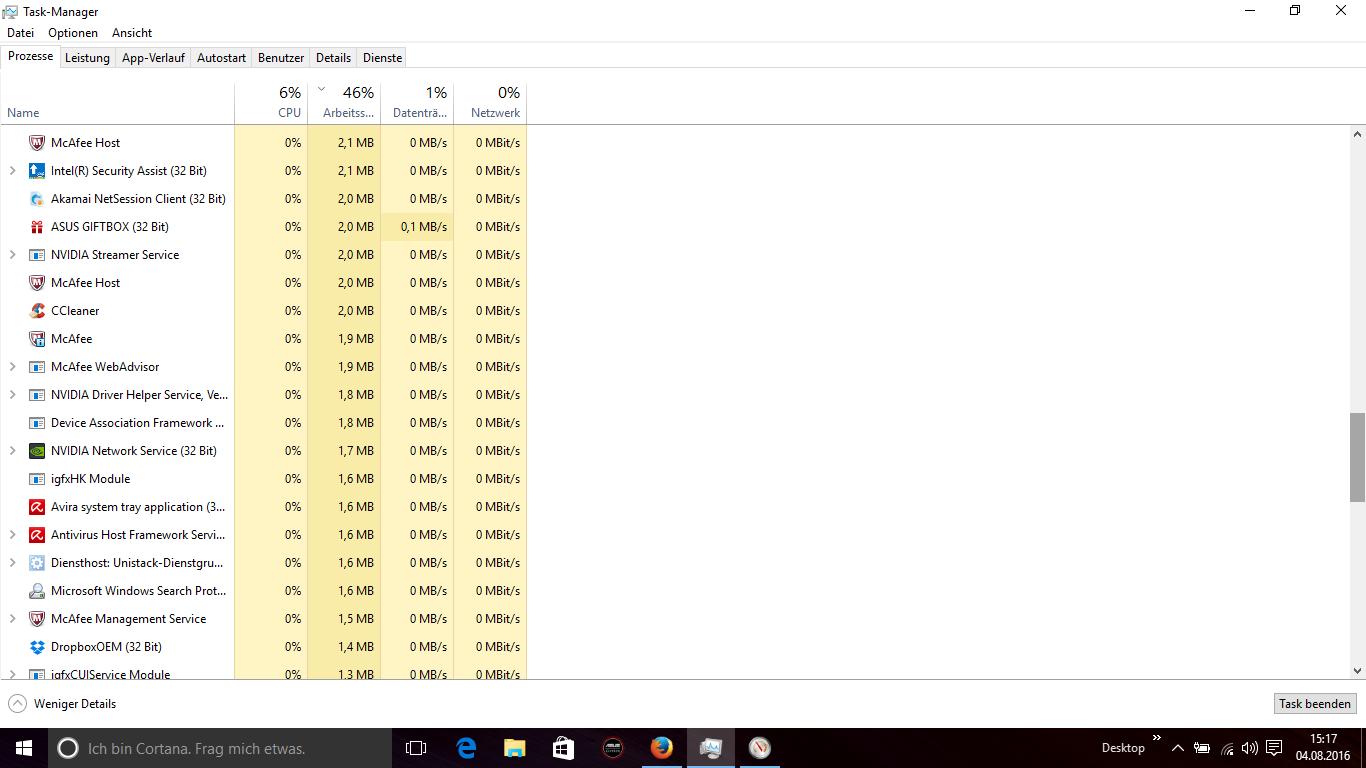
Task: Click the network icon in system tray
Action: pos(1226,748)
